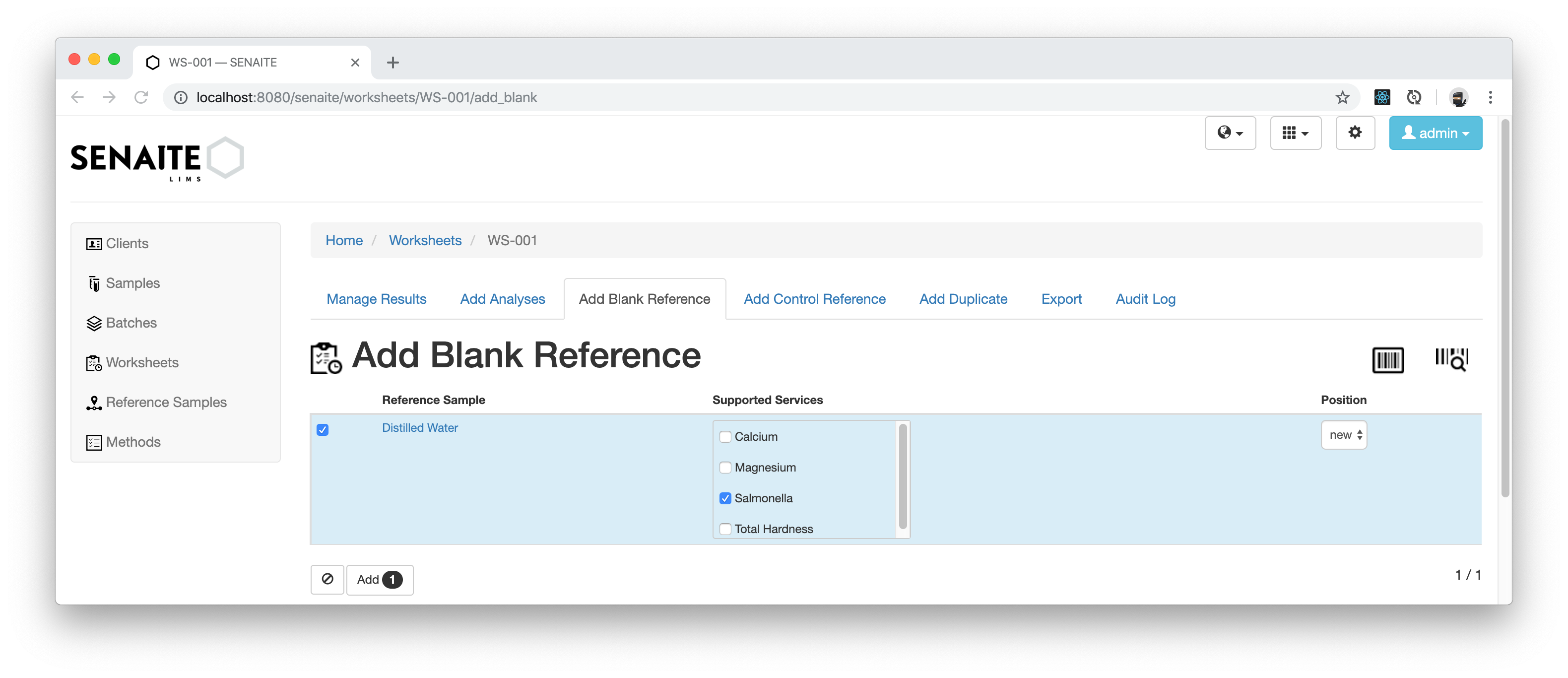Viewport: 1568px width, 678px height.
Task: Switch to the Add Duplicate tab
Action: point(963,299)
